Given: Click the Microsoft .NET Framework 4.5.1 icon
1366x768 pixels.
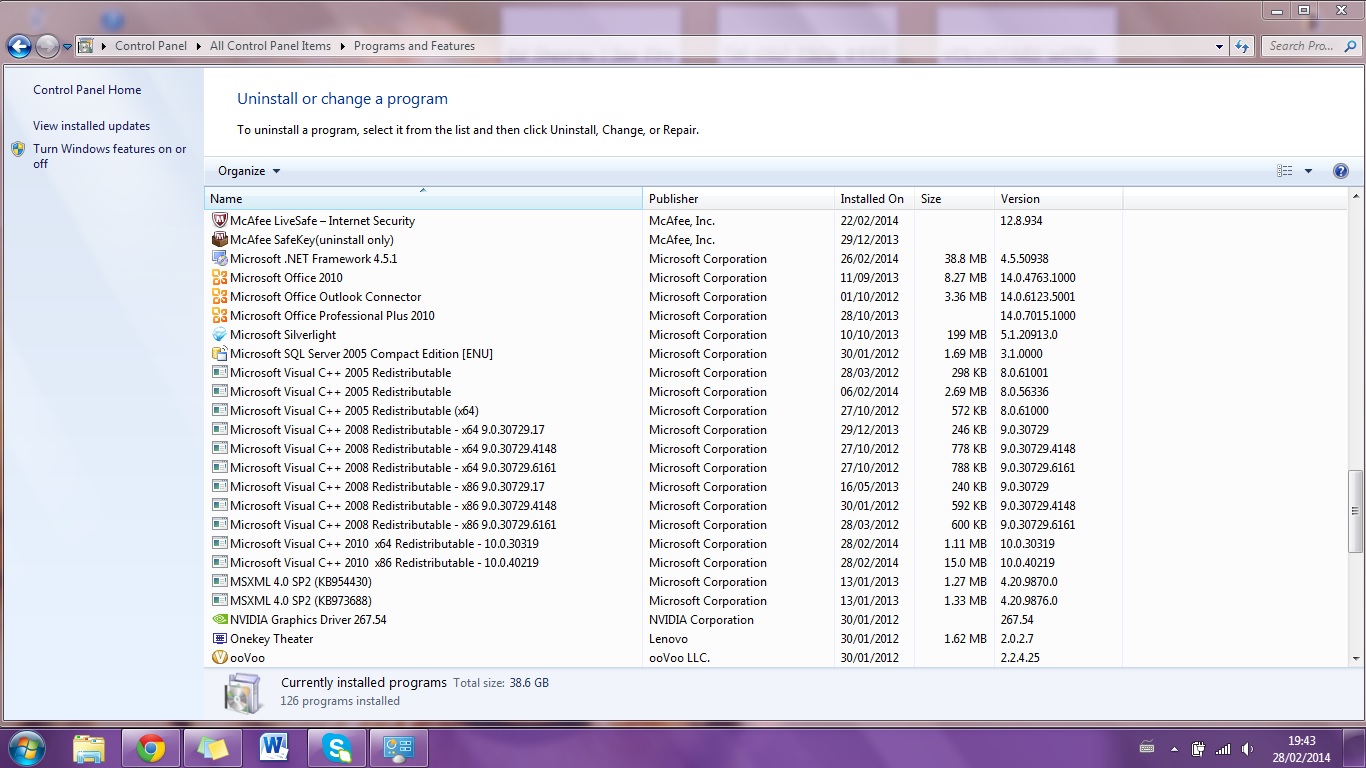Looking at the screenshot, I should [220, 258].
